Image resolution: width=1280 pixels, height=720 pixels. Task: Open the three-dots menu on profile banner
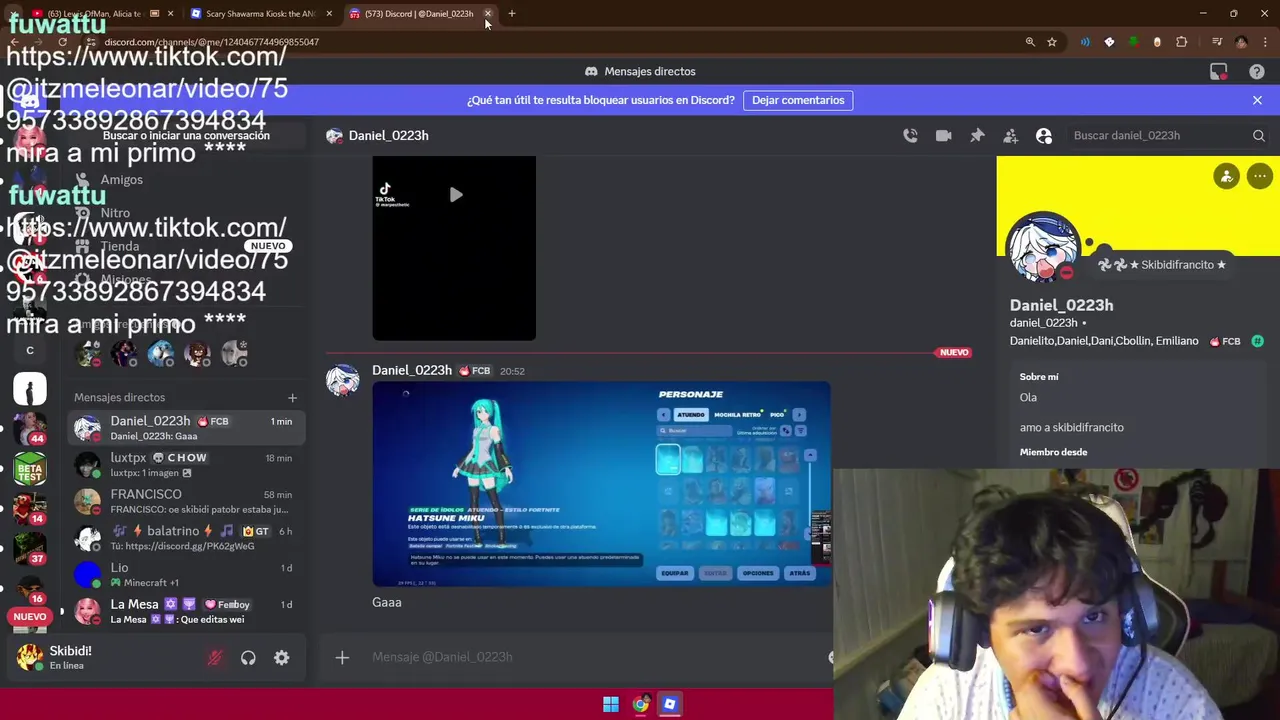point(1260,176)
